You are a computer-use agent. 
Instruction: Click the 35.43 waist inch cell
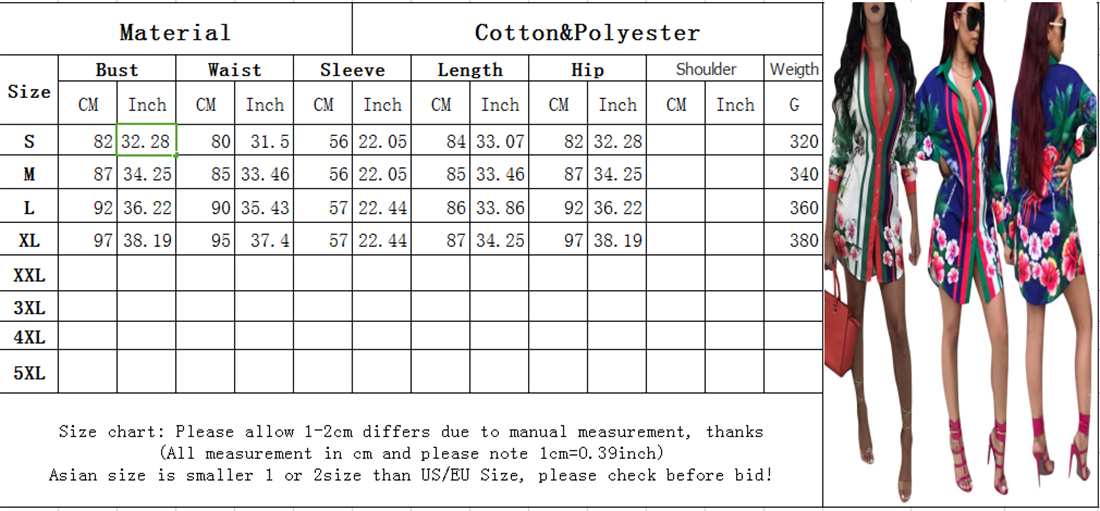[x=264, y=208]
